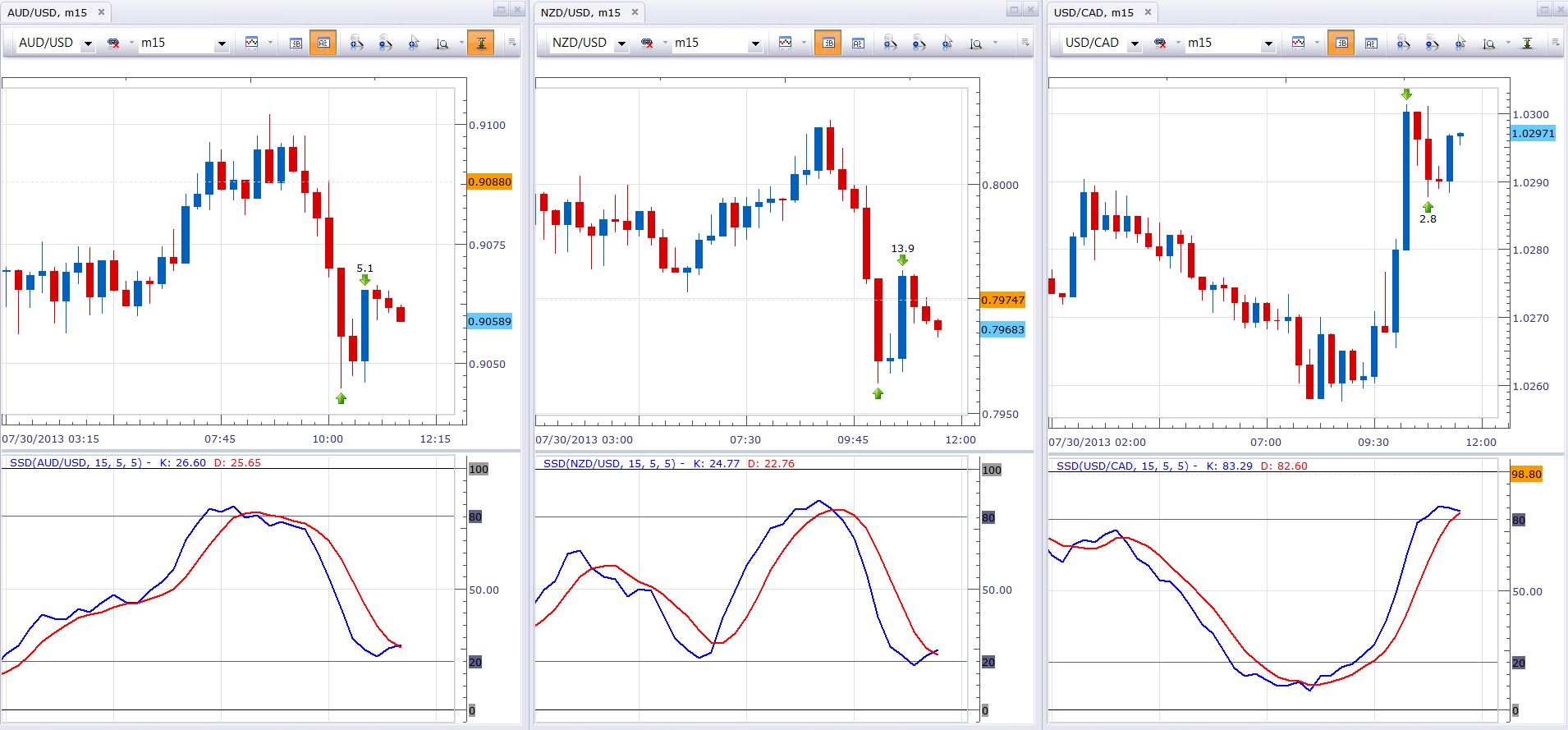Image resolution: width=1568 pixels, height=730 pixels.
Task: Open toolbar overflow options in NZD/USD window
Action: click(x=1025, y=43)
